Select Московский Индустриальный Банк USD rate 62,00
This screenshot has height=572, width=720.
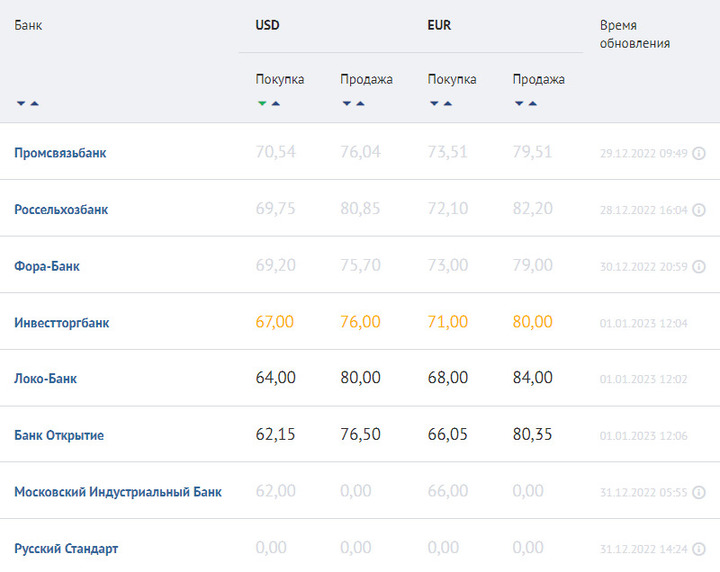tap(276, 491)
